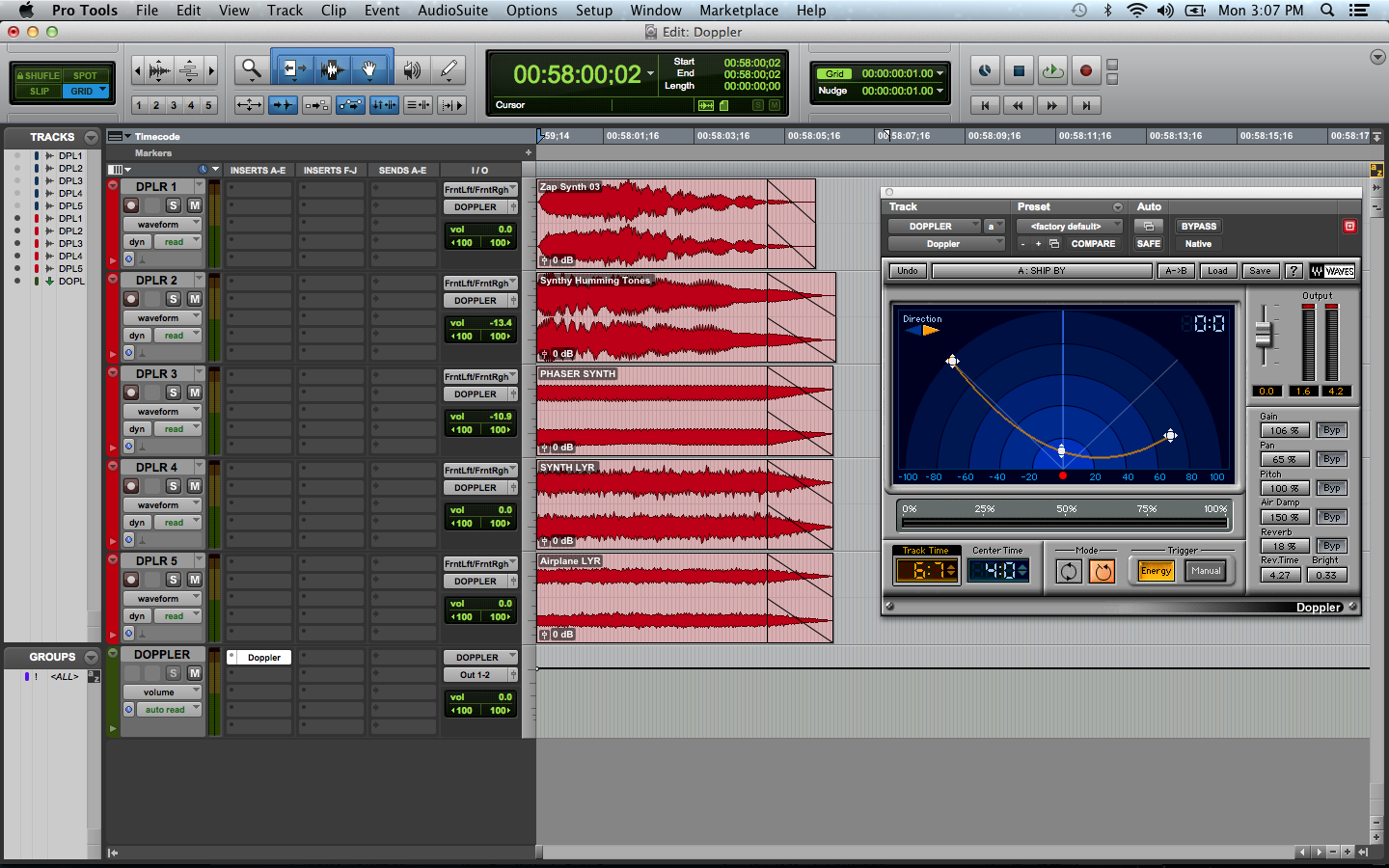Click the Go to End transport button
Screen dimensions: 1389x868
(1086, 105)
